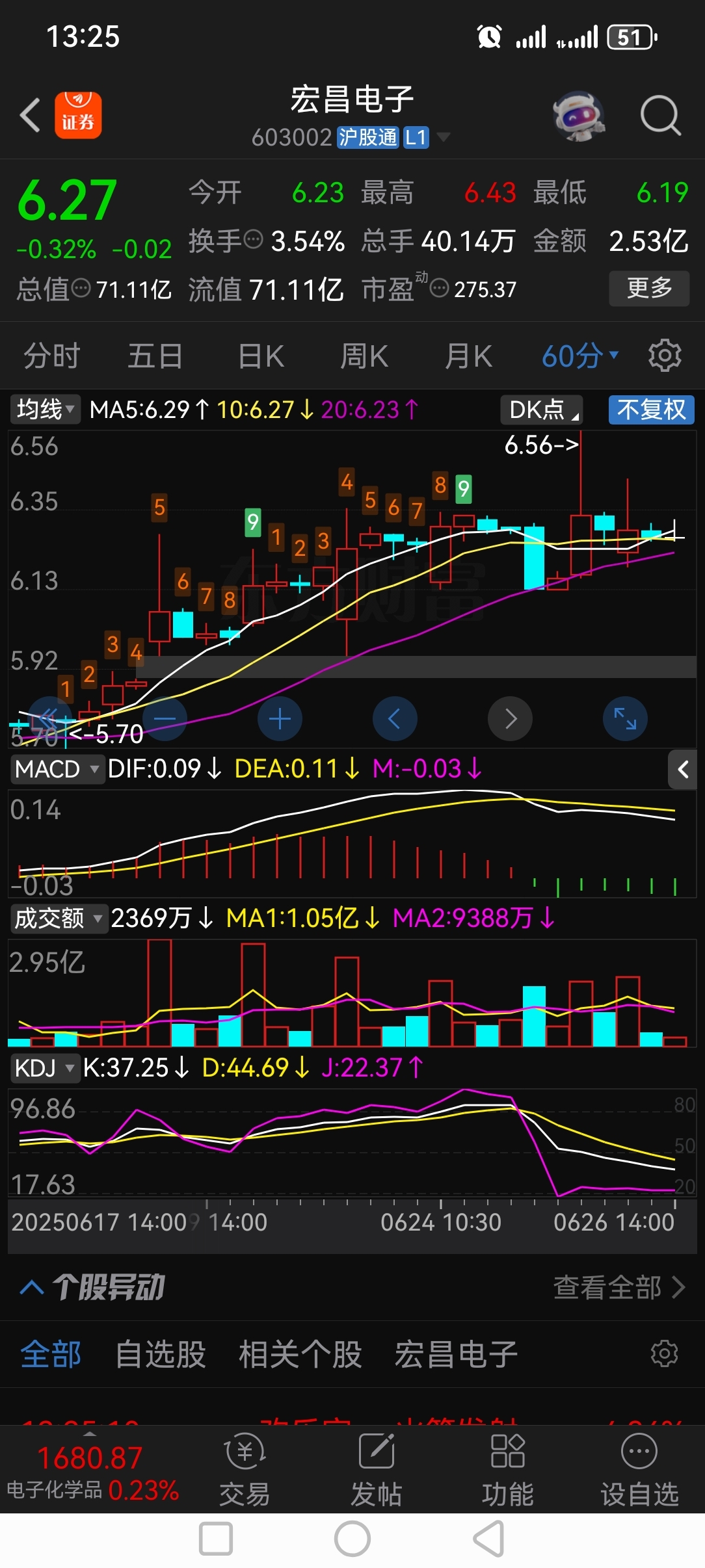
Task: Select the 自选股 filter tab
Action: pyautogui.click(x=161, y=1355)
